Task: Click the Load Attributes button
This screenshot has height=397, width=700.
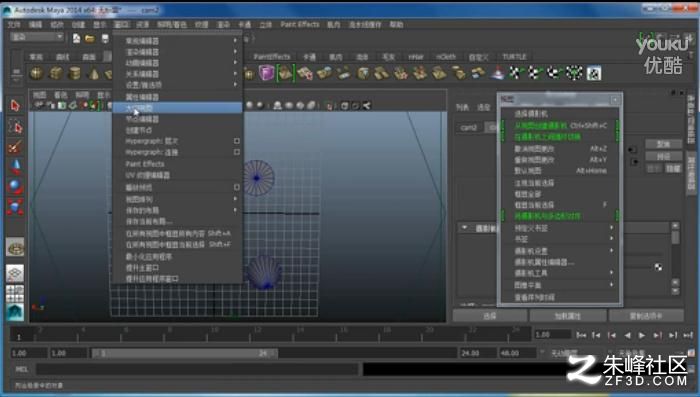Action: pyautogui.click(x=567, y=316)
